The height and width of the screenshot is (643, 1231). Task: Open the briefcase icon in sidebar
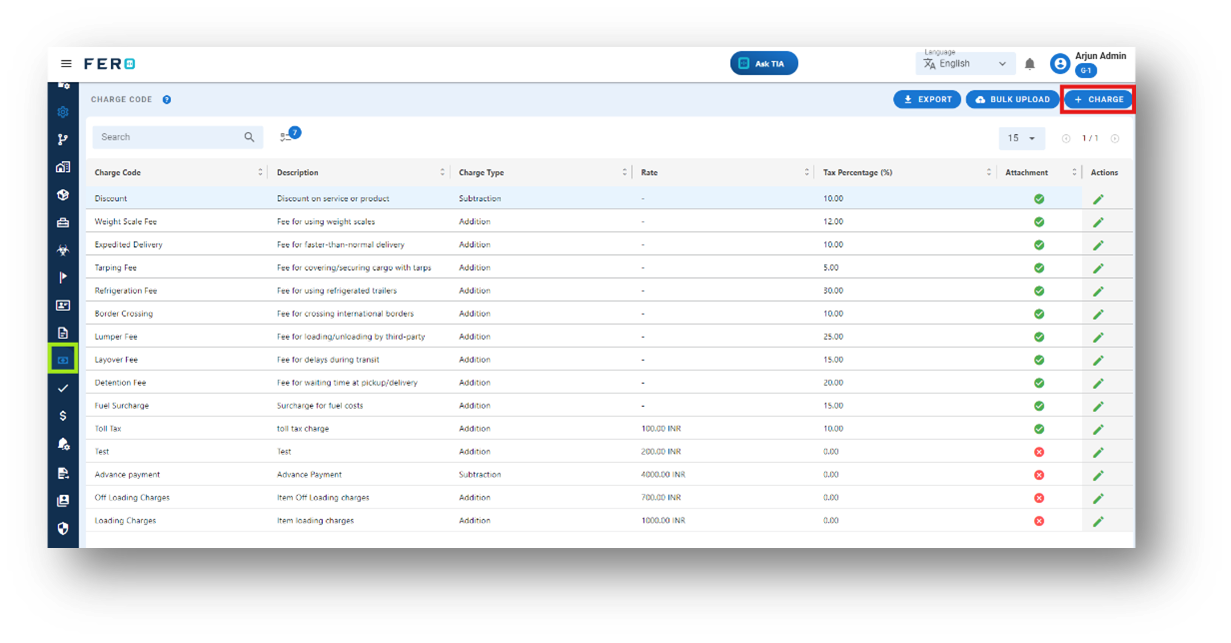coord(63,223)
